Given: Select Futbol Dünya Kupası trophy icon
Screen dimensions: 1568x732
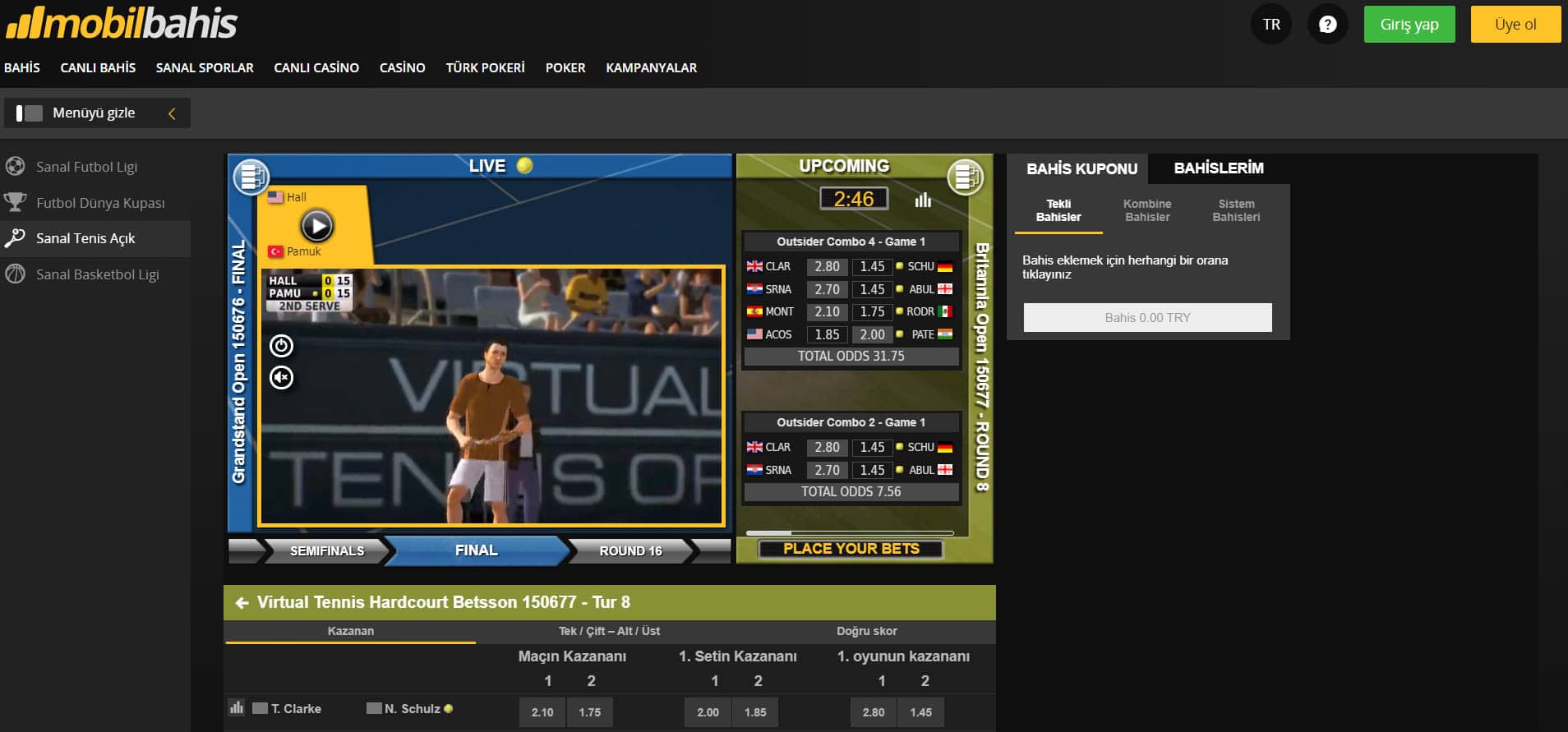Looking at the screenshot, I should 15,202.
